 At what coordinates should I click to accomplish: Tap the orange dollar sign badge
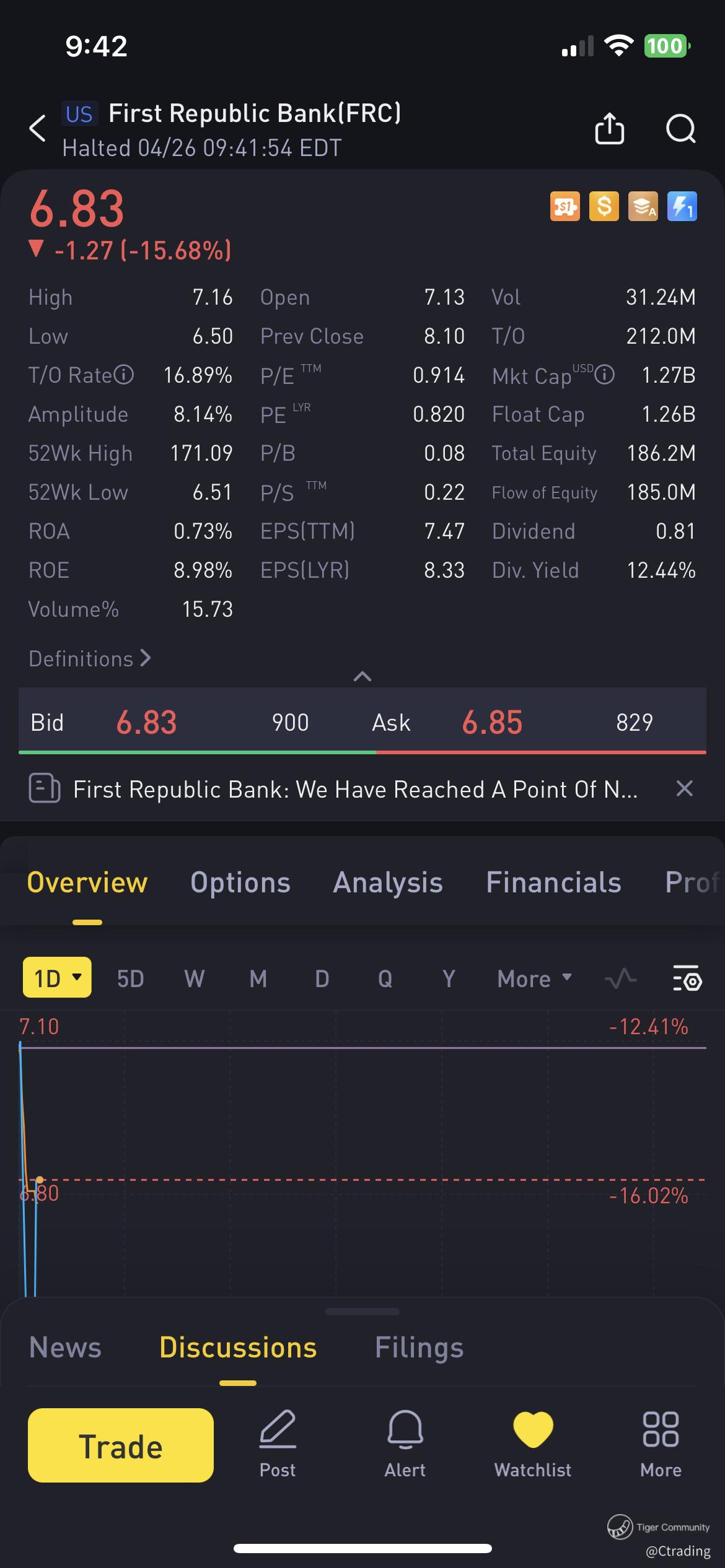point(604,207)
